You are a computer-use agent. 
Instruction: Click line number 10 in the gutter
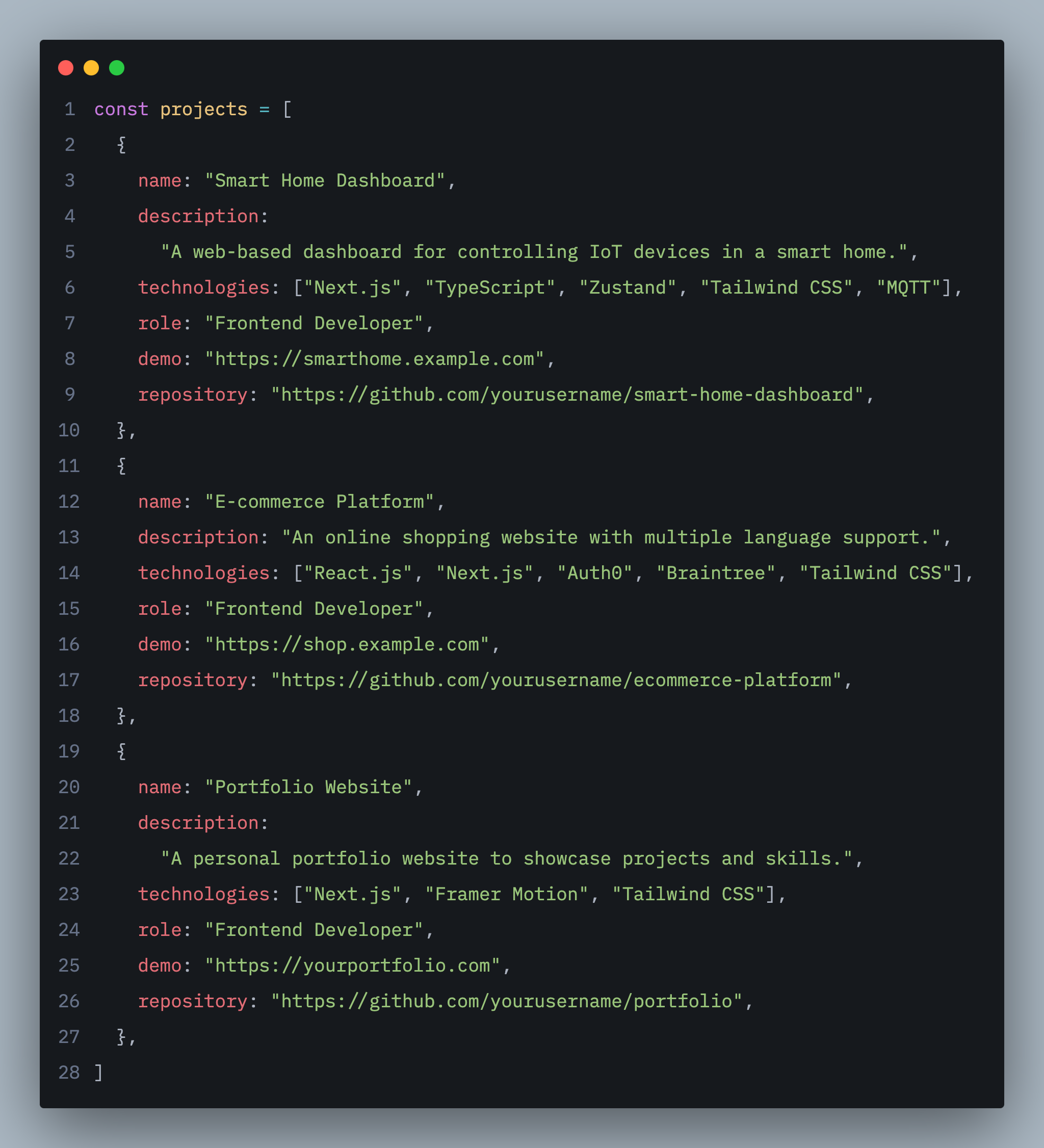click(x=69, y=430)
